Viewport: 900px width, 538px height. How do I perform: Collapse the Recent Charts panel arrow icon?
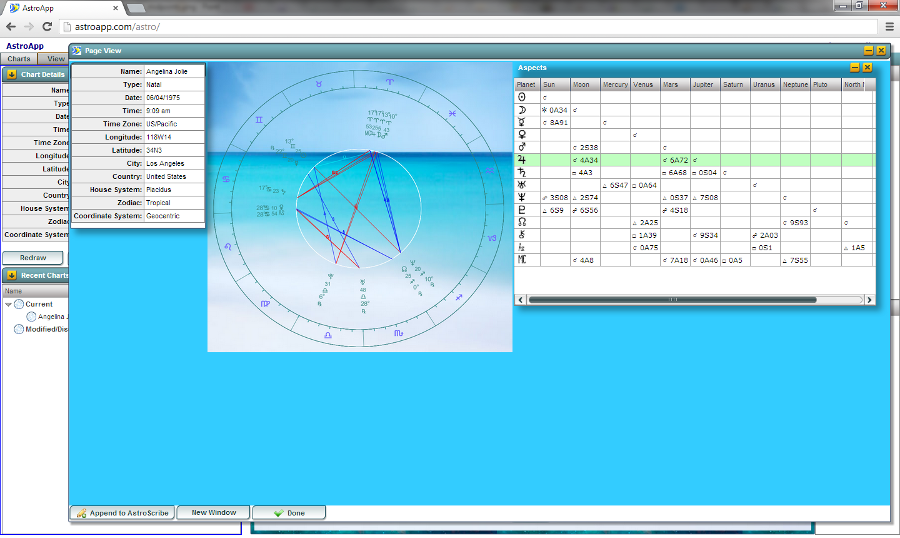point(11,275)
